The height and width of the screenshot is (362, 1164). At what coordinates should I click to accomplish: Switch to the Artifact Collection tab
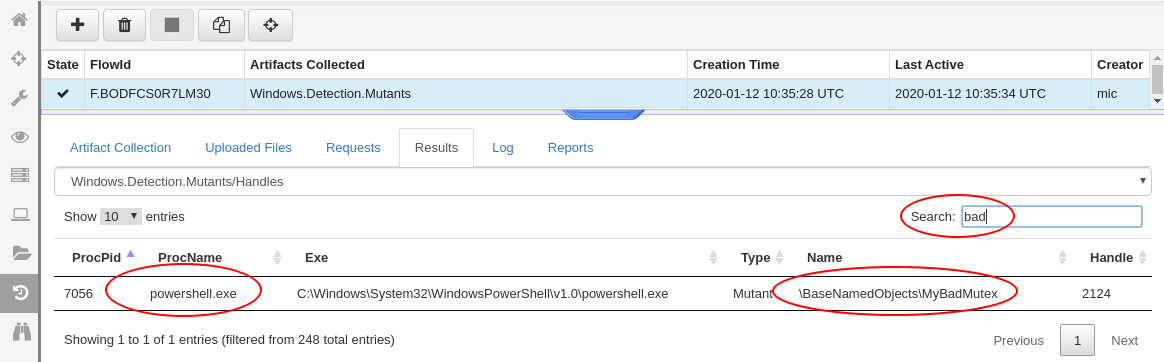pos(120,148)
